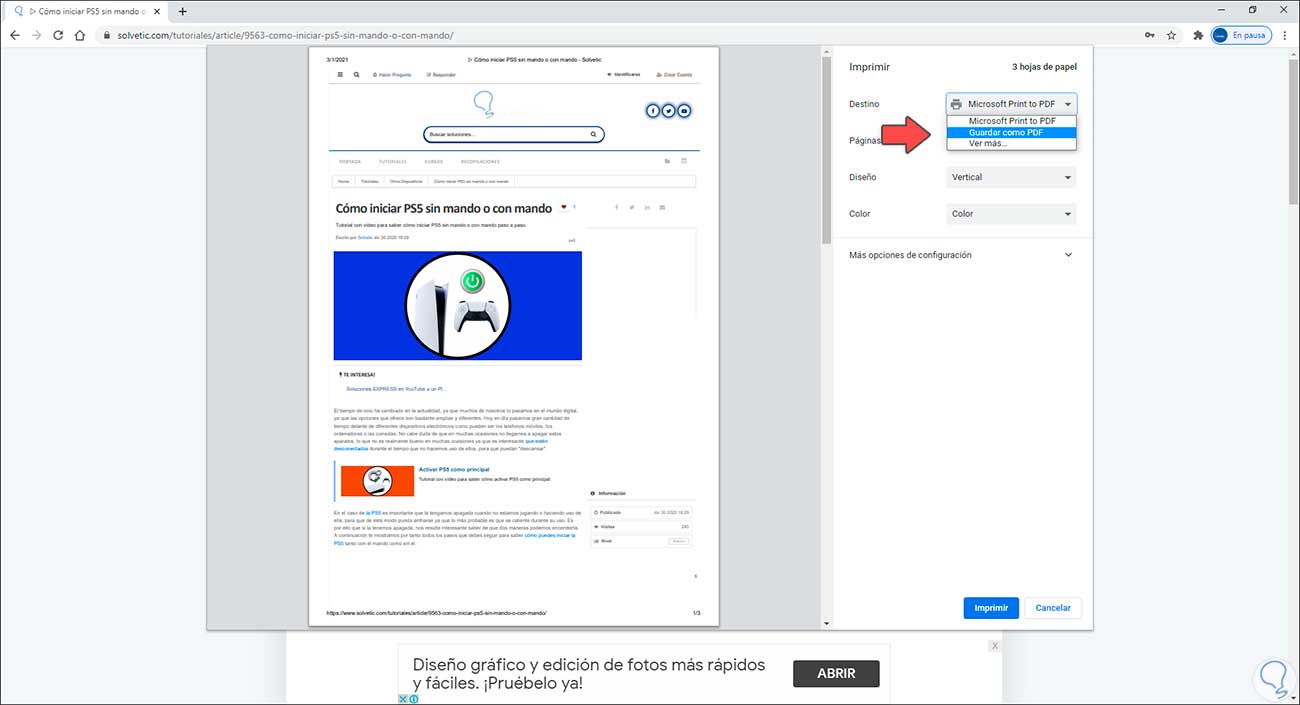Open saved passwords key icon in address bar
This screenshot has height=705, width=1300.
pos(1150,35)
